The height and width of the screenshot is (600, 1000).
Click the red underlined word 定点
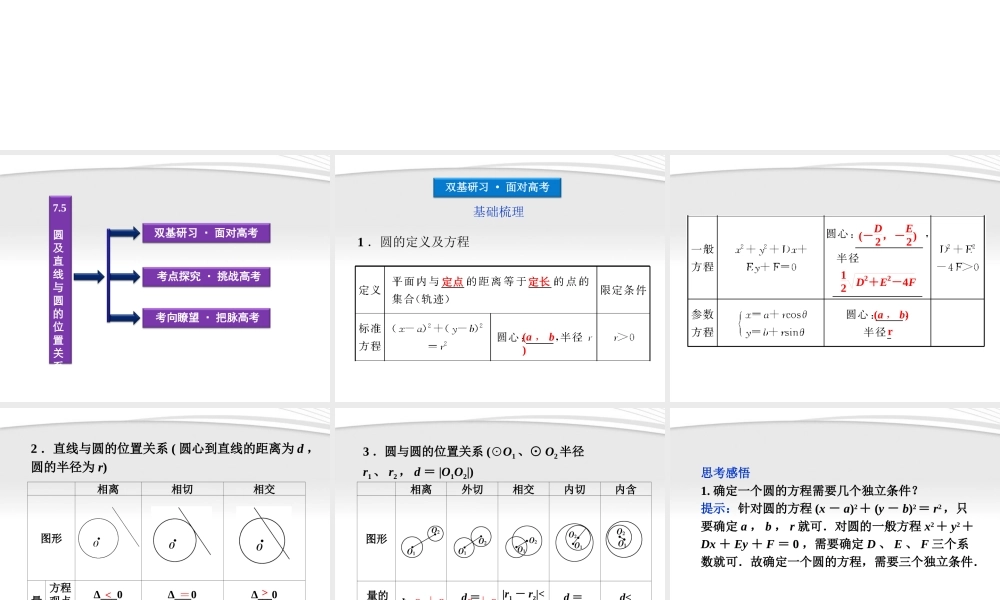click(x=452, y=282)
